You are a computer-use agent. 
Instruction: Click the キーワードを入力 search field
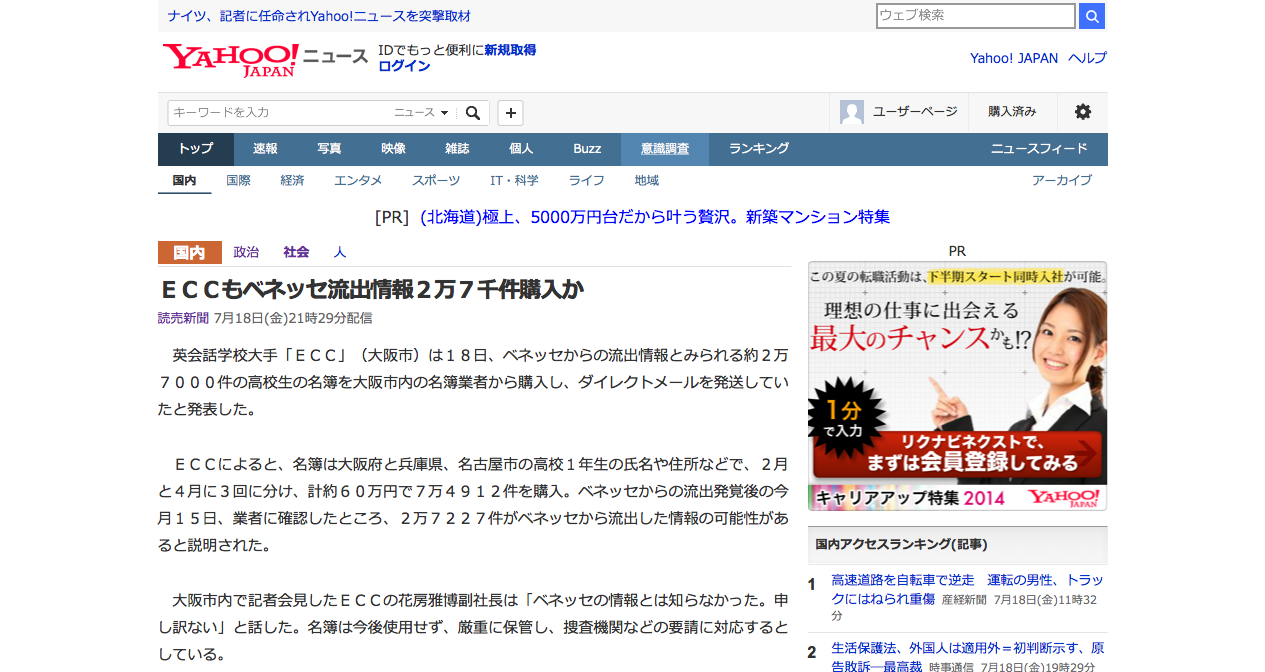point(280,113)
